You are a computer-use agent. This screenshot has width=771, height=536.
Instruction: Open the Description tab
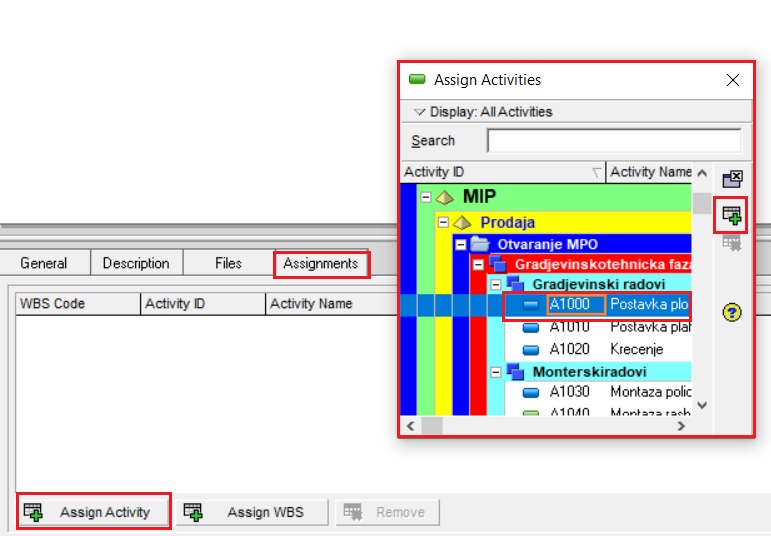coord(136,264)
